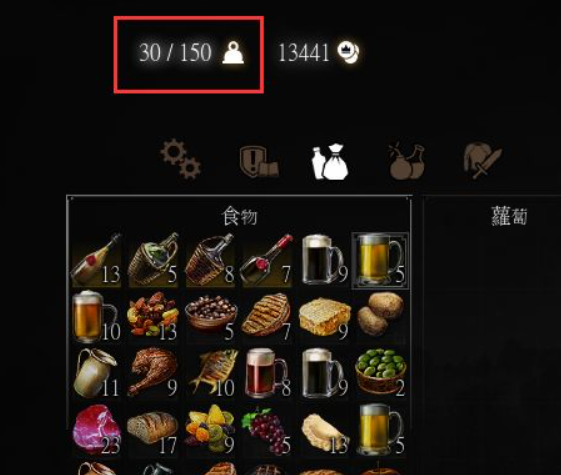Select the grapes item with count 5

point(267,430)
